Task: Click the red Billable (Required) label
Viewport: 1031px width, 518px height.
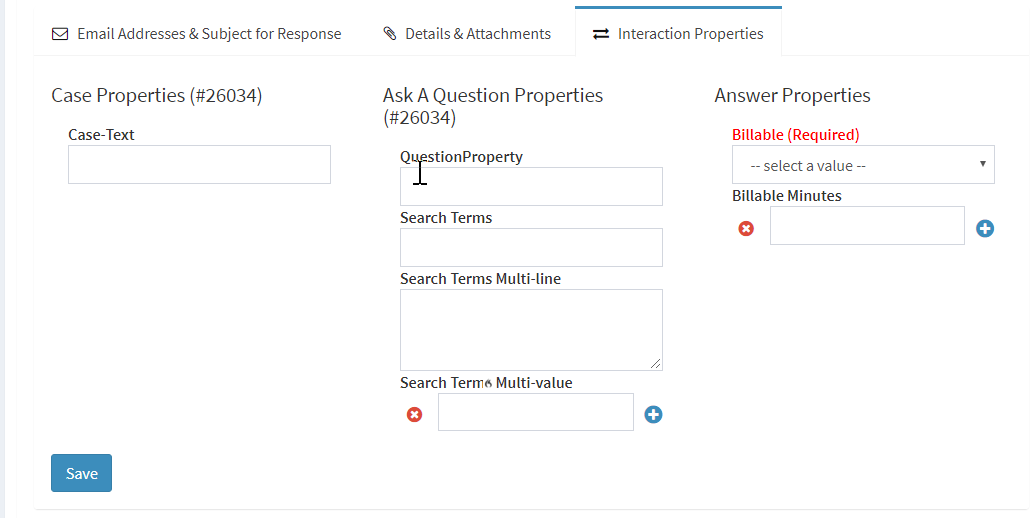Action: (796, 135)
